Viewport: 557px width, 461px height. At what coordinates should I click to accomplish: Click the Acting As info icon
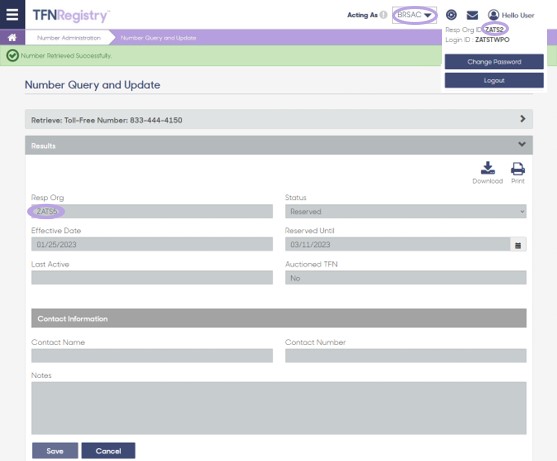tap(383, 15)
